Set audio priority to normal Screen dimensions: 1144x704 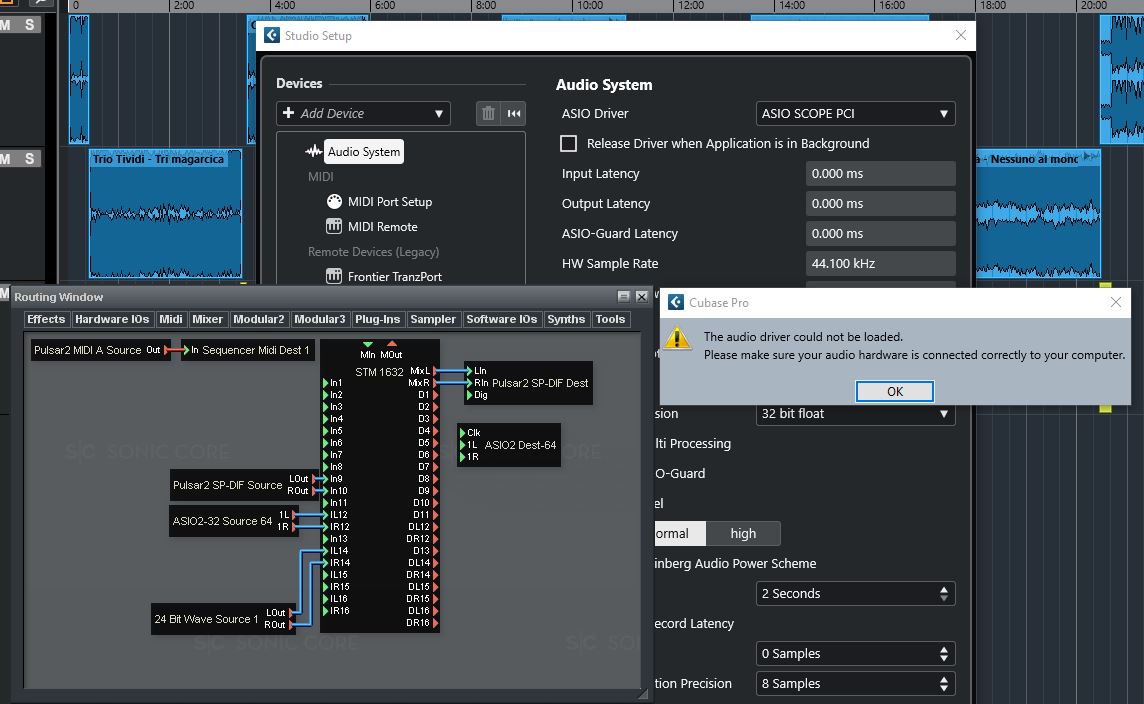pyautogui.click(x=680, y=533)
